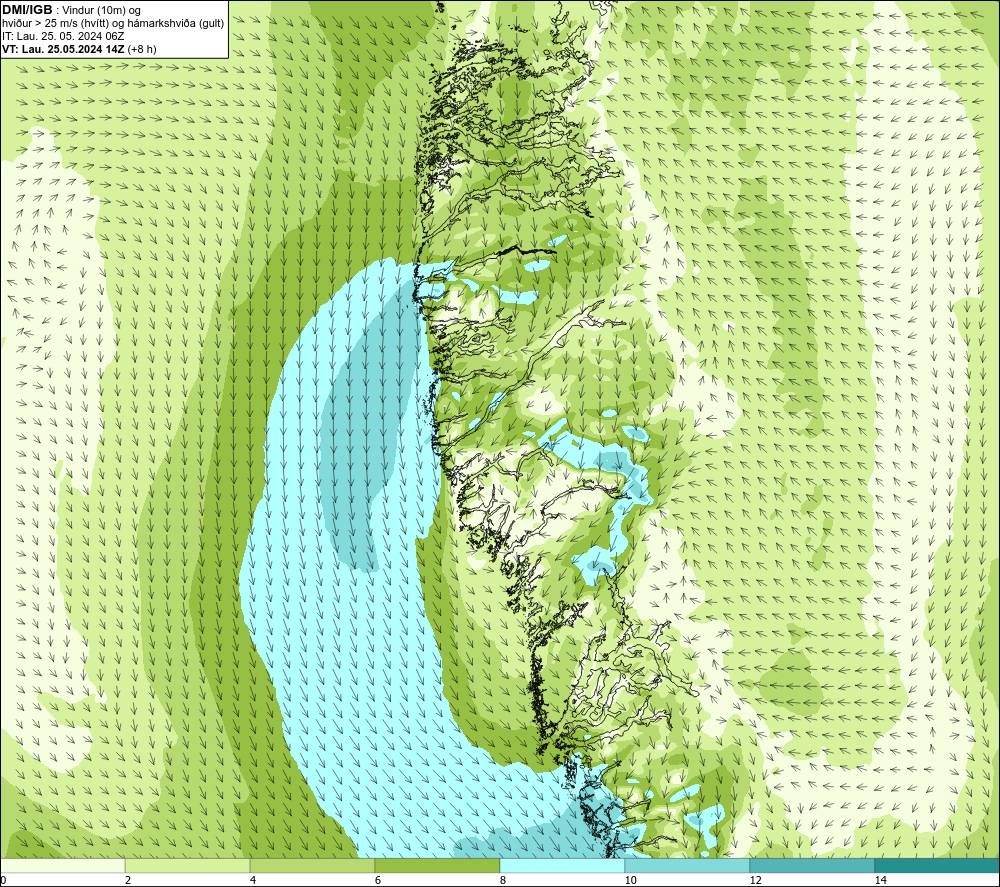Click the legend tick label 2
The height and width of the screenshot is (887, 1000).
pyautogui.click(x=128, y=880)
